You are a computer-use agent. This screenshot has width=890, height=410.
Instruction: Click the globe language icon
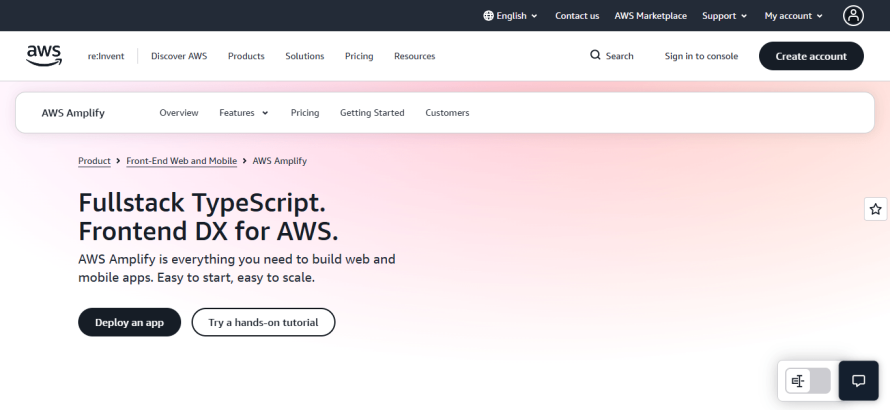coord(488,16)
